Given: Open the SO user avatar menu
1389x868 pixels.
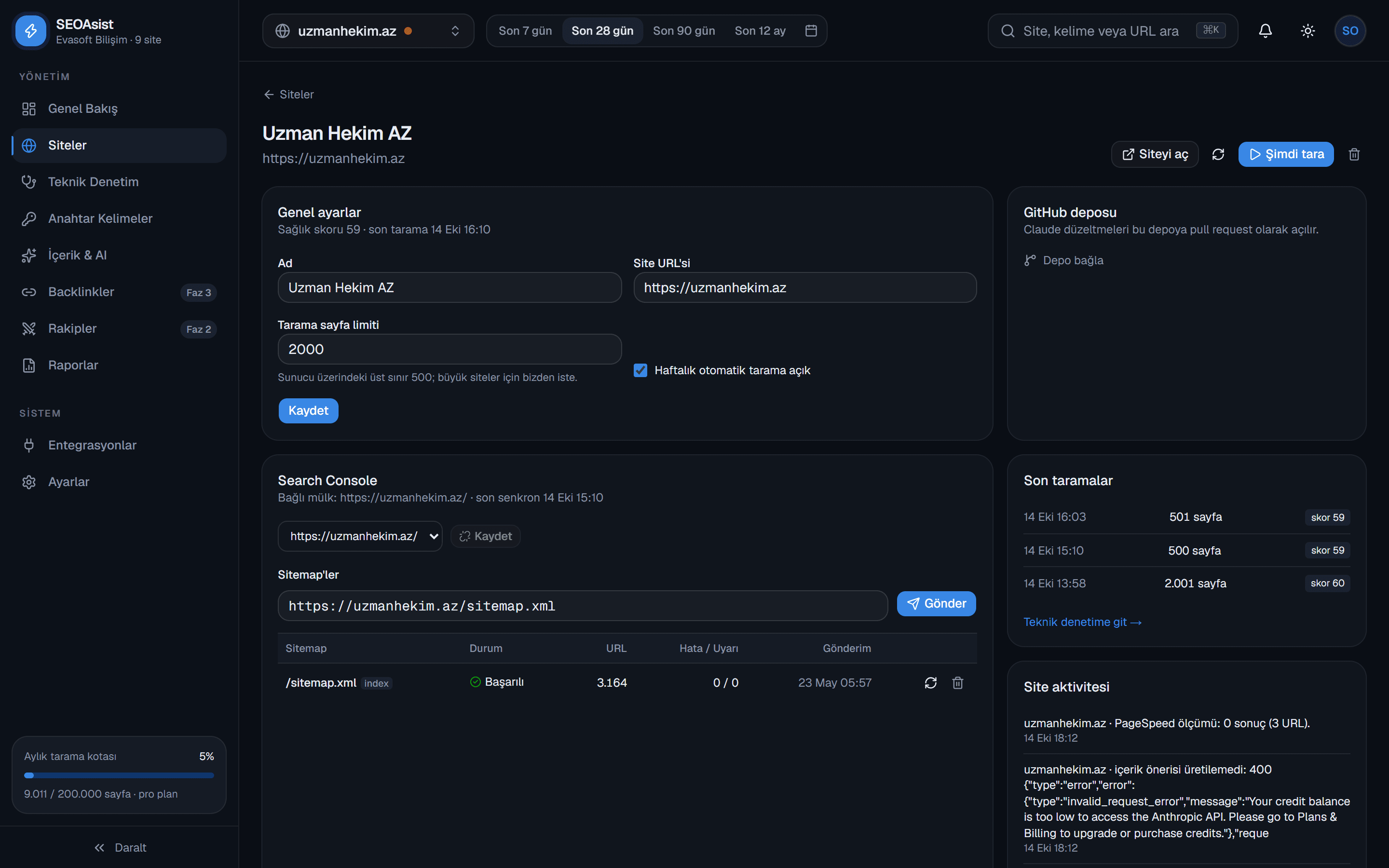Looking at the screenshot, I should pyautogui.click(x=1350, y=30).
